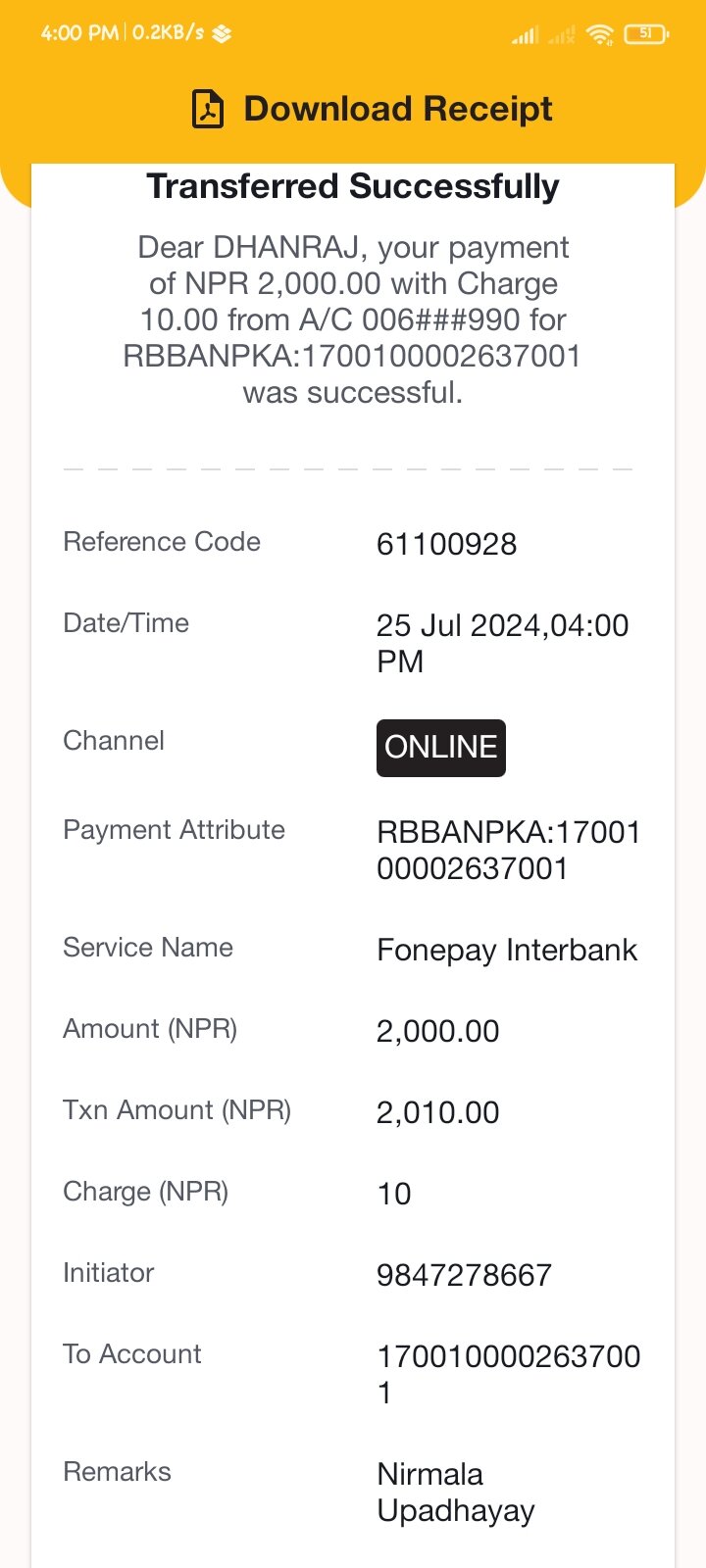
Task: Tap the layers icon beside network speed
Action: (x=223, y=34)
